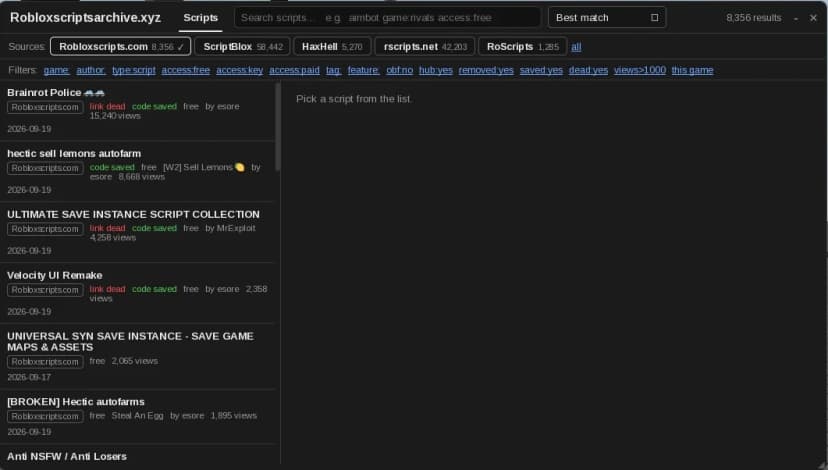Click 'link dead' tag on Brainrot Police
Viewport: 828px width, 470px height.
(x=107, y=106)
